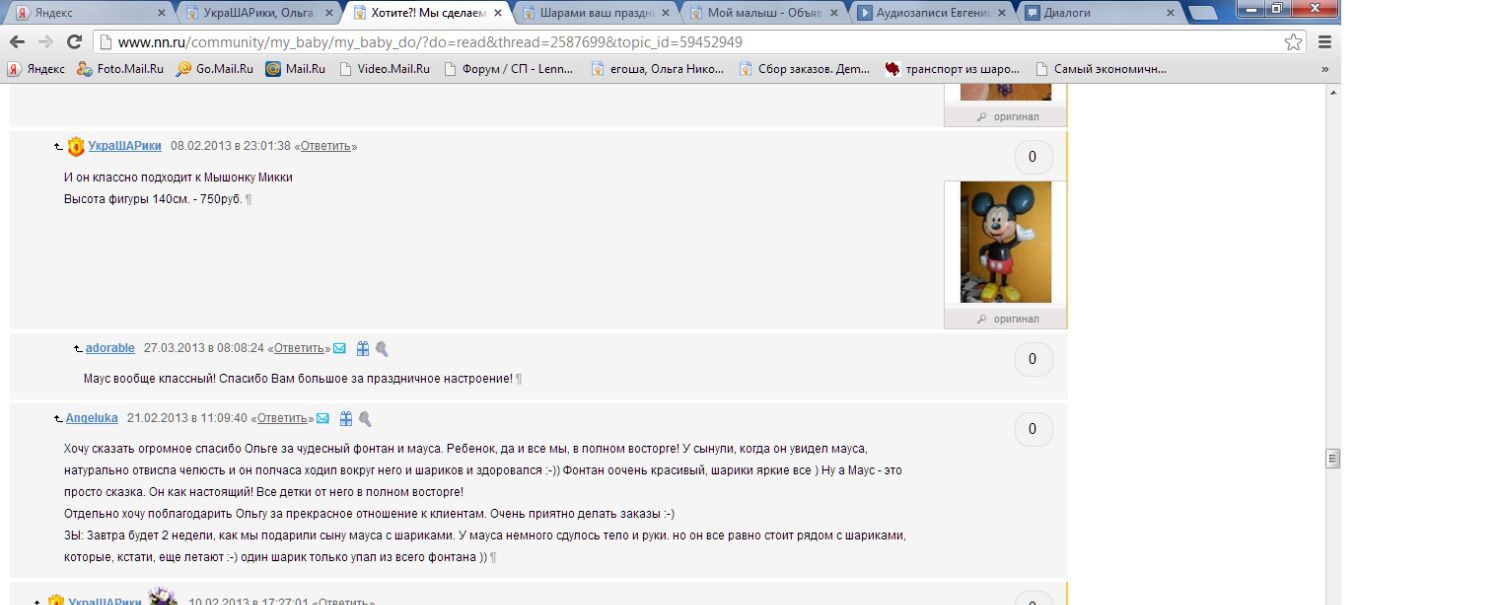Go back to the previous page
The height and width of the screenshot is (605, 1500).
tap(16, 42)
